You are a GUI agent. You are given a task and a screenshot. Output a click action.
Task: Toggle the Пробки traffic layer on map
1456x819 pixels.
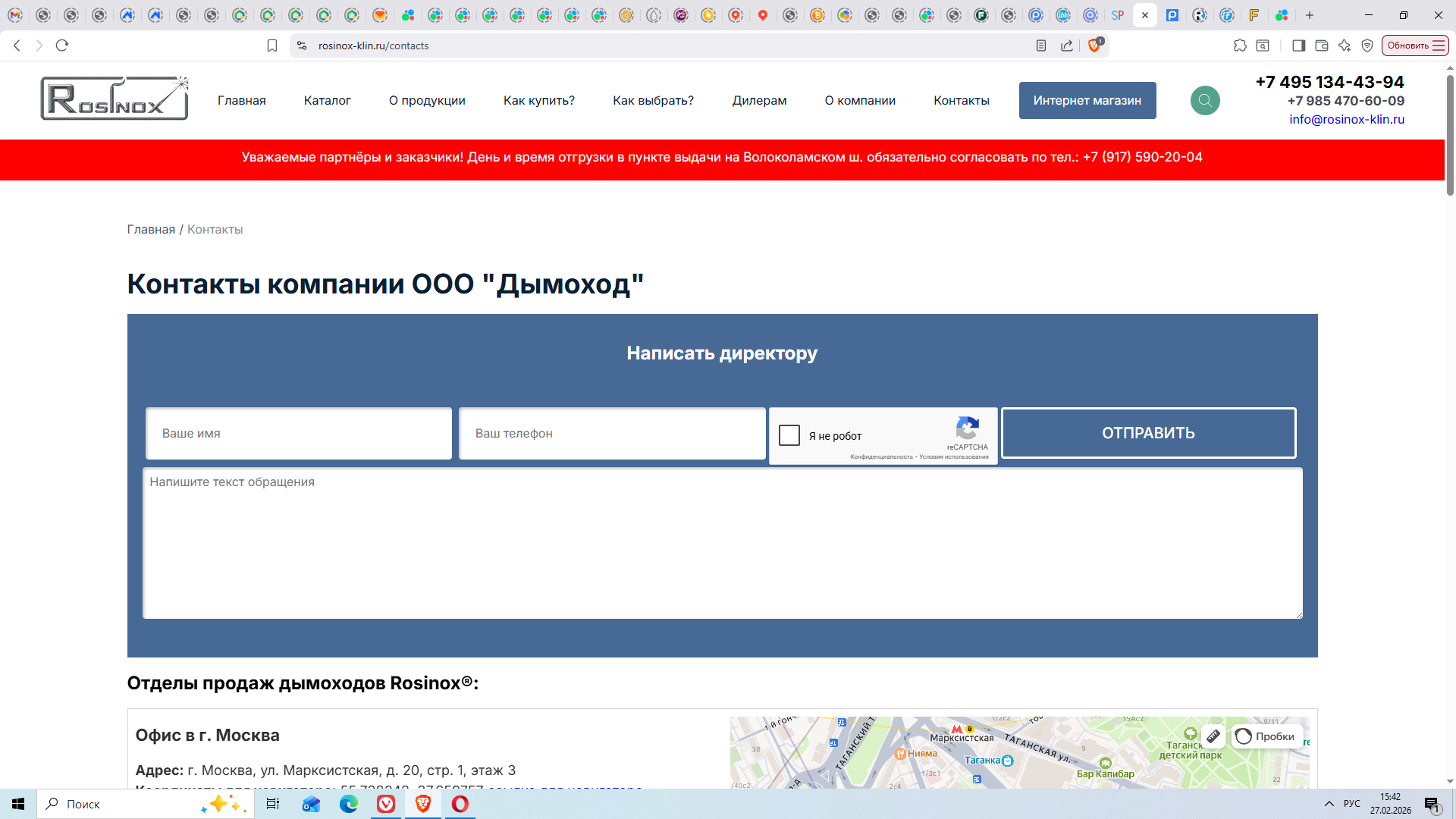(x=1266, y=736)
